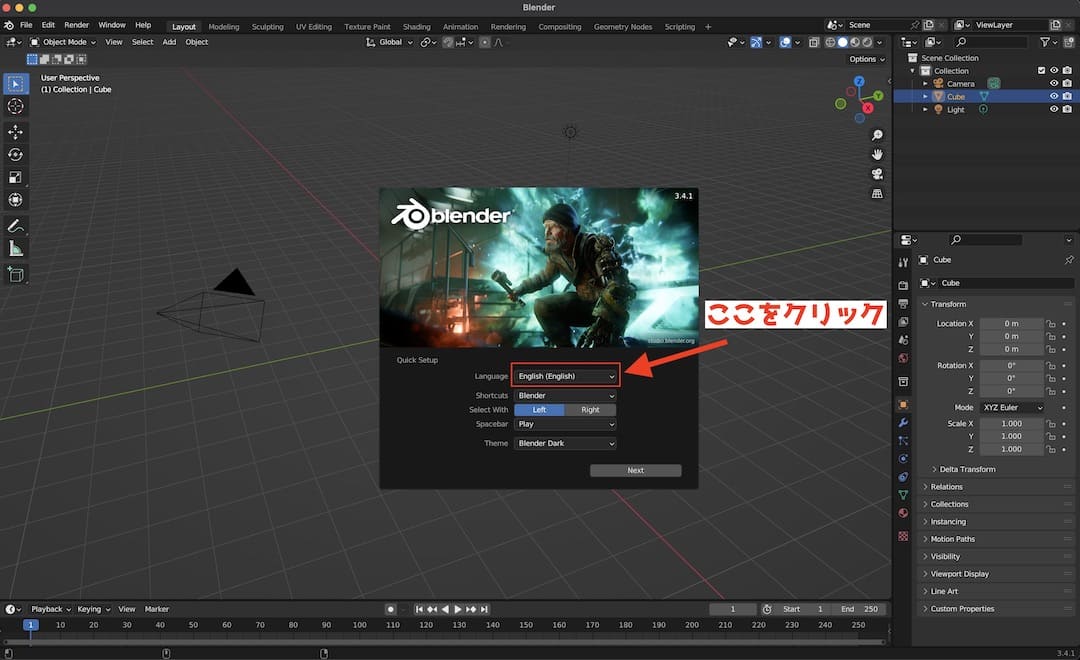Switch perspective/orthographic grid icon
Image resolution: width=1080 pixels, height=660 pixels.
(877, 194)
